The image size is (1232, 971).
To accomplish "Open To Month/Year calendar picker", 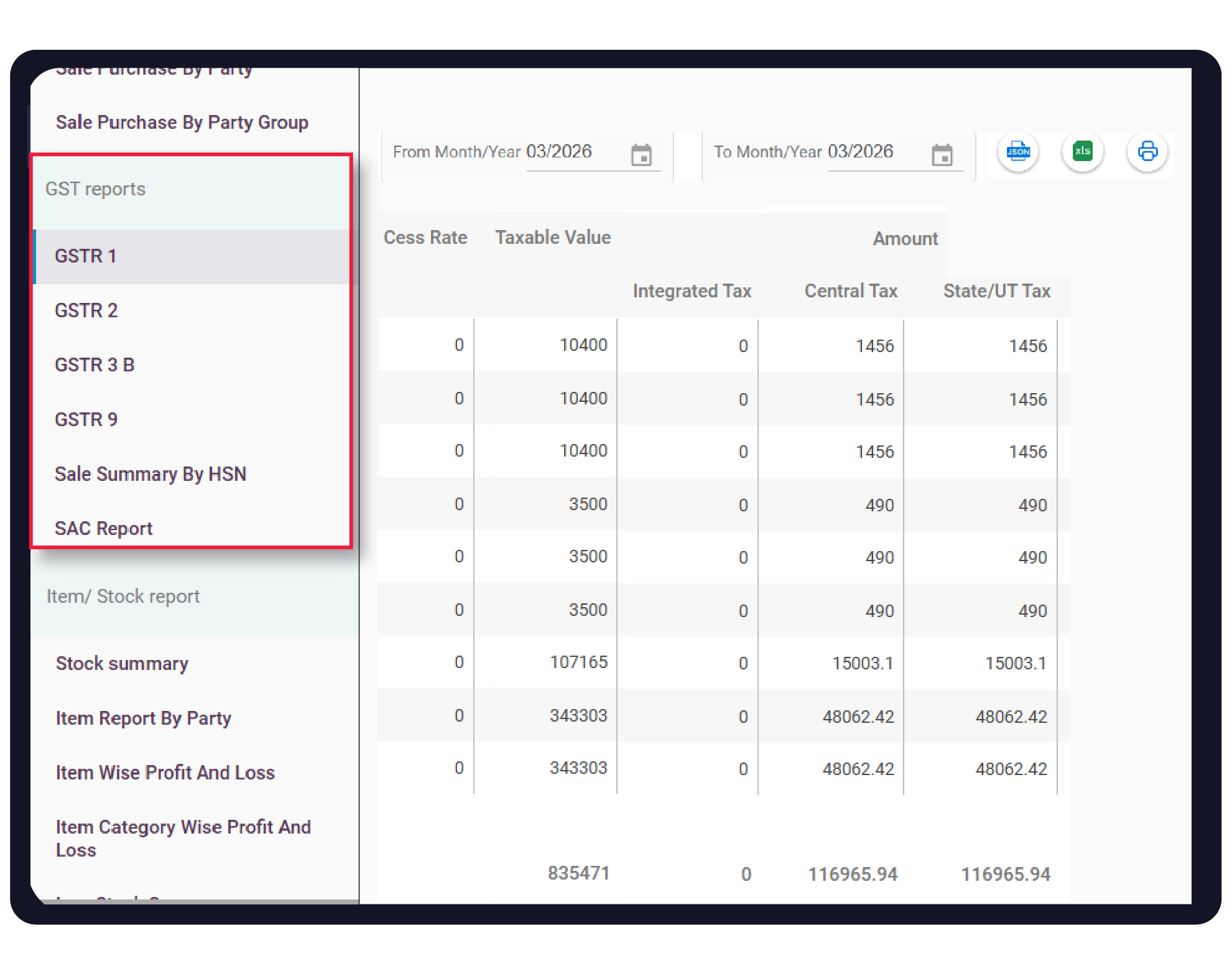I will (x=942, y=155).
